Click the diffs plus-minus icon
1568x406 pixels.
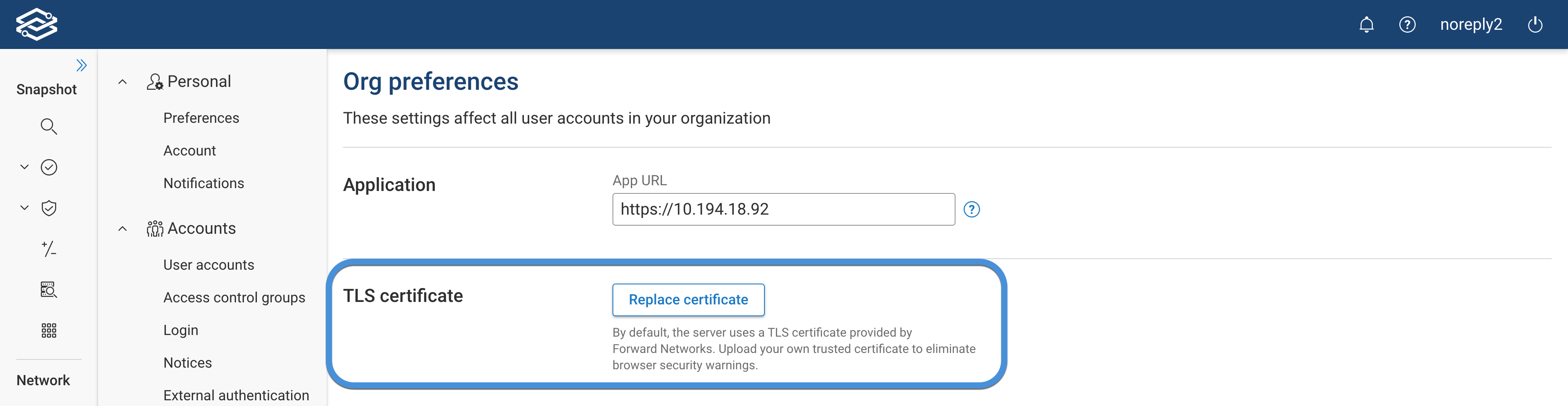click(x=49, y=249)
